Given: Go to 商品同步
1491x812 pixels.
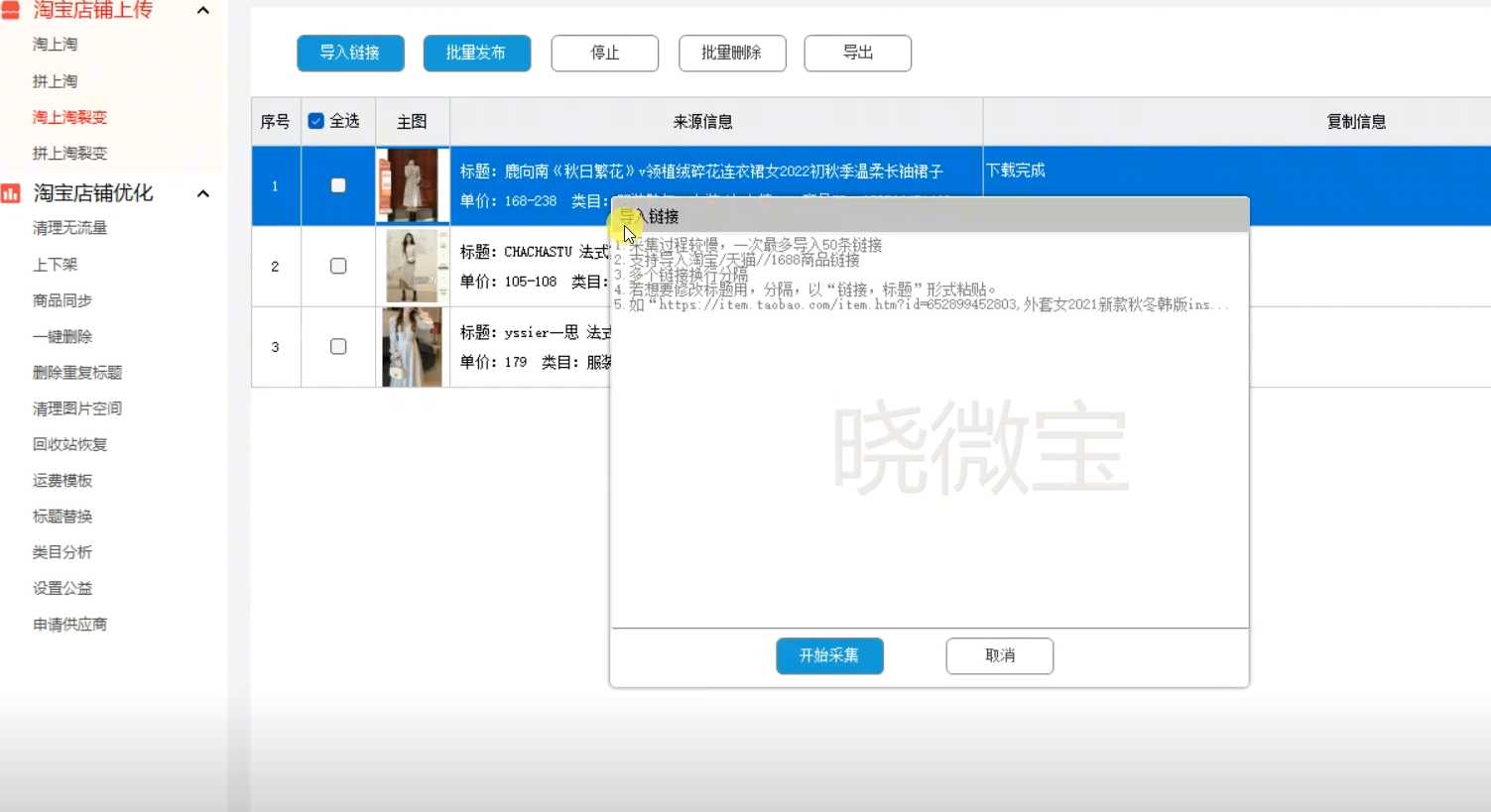Looking at the screenshot, I should pos(62,300).
